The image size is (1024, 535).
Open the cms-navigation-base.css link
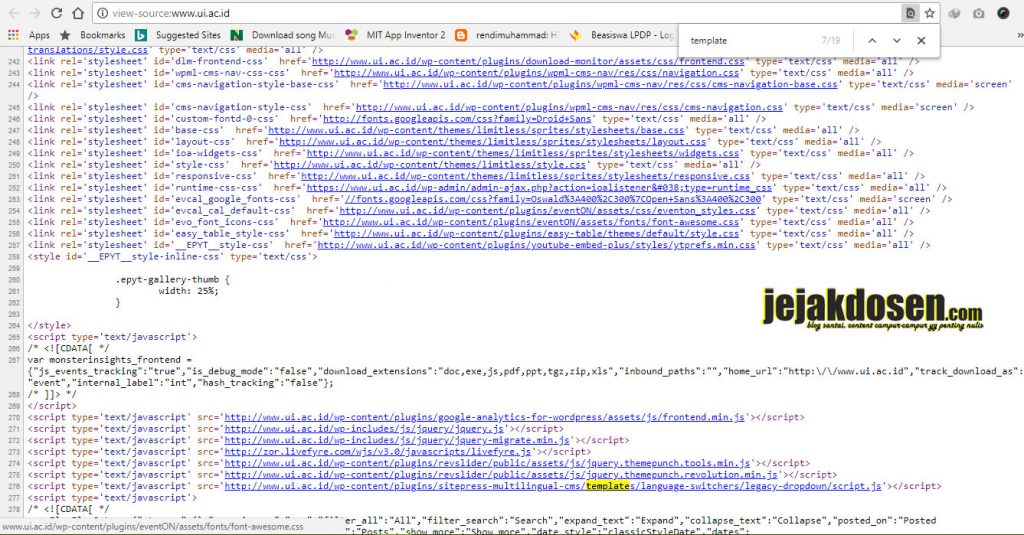(x=610, y=84)
